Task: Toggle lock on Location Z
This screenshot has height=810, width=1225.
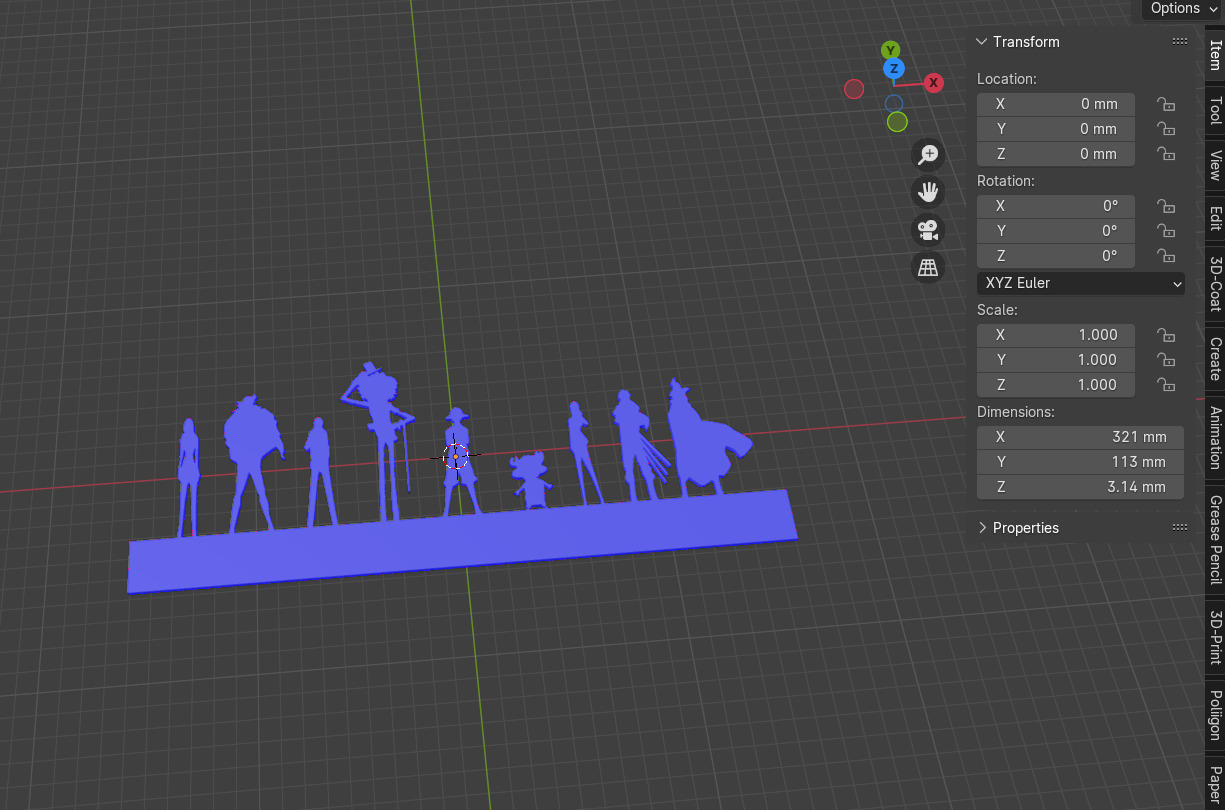Action: [1165, 154]
